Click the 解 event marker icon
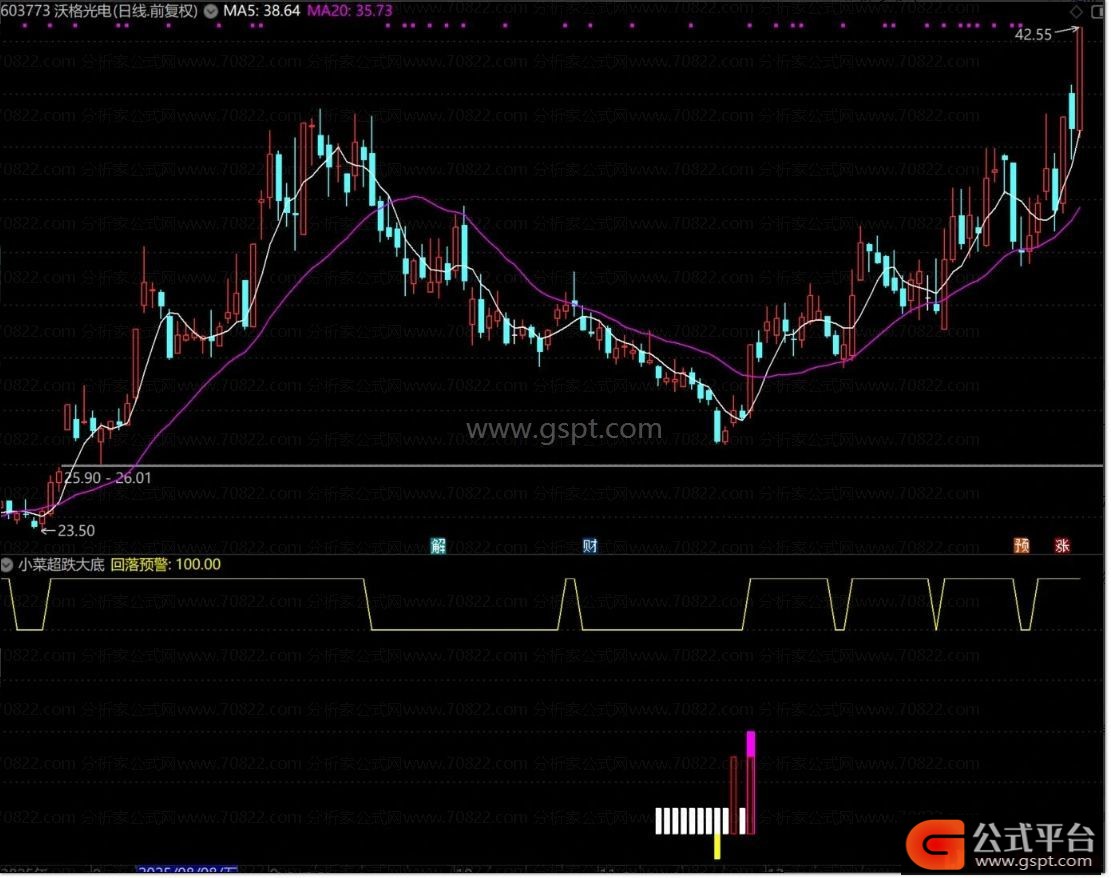Viewport: 1111px width, 878px height. pos(438,546)
